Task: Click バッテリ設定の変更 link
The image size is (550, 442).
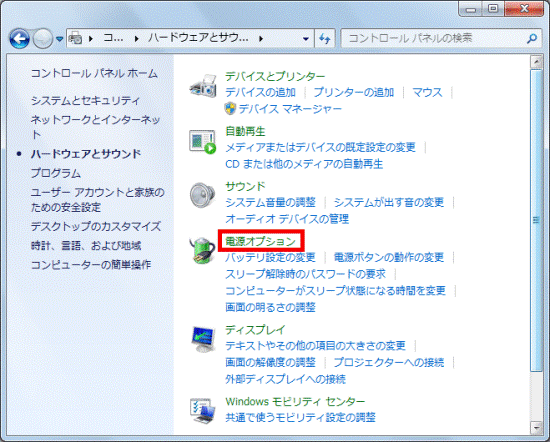Action: (x=270, y=257)
